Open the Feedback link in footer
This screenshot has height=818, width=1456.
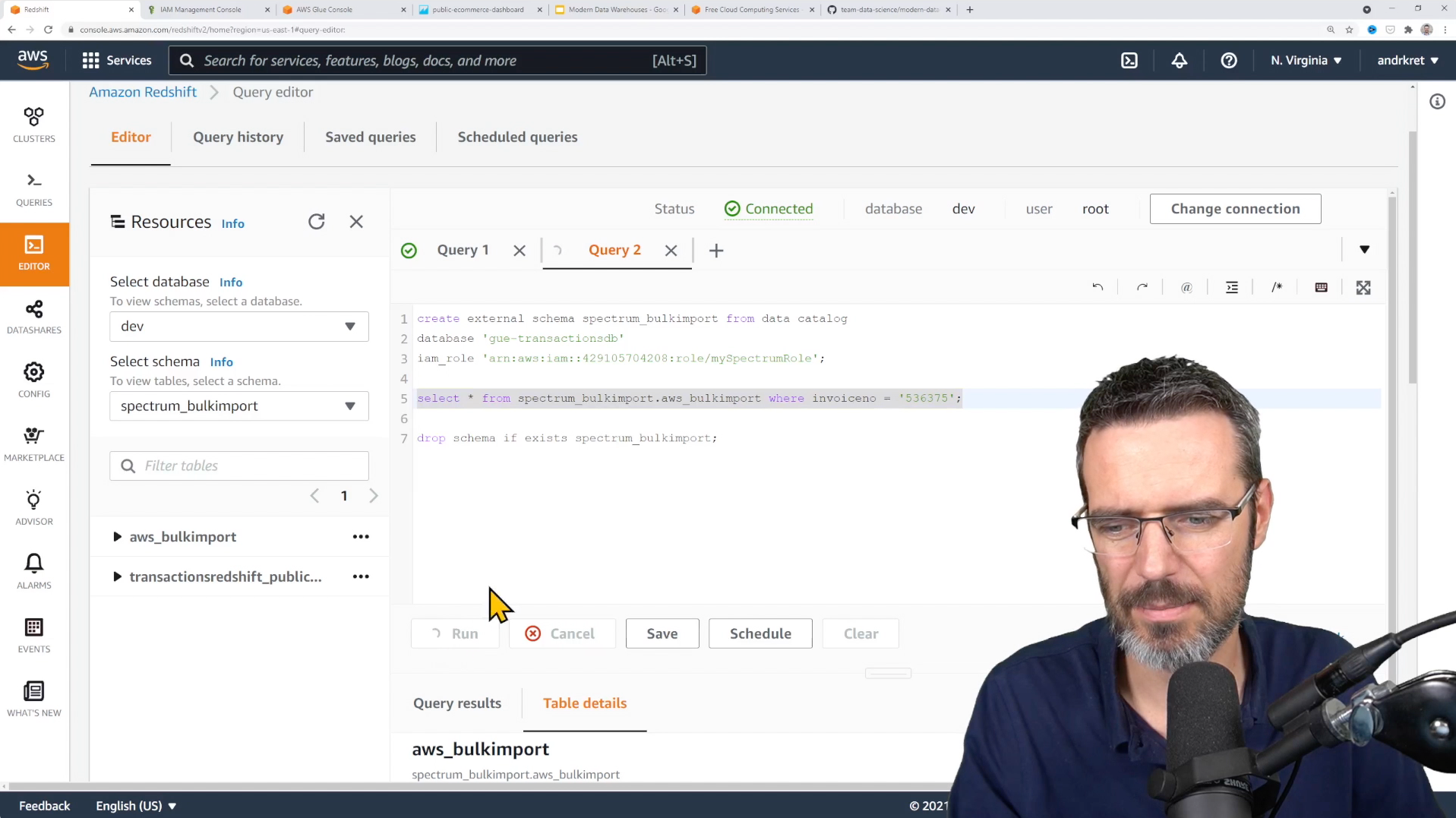point(44,806)
